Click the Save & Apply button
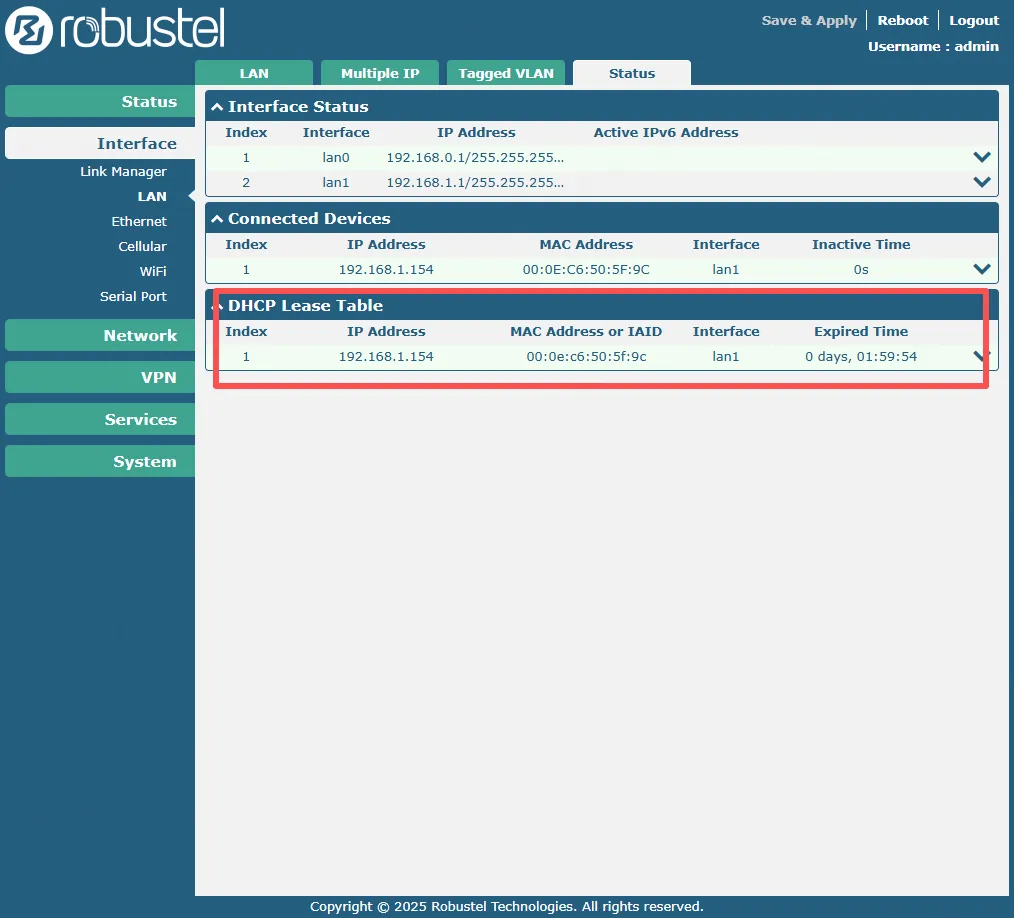Screen dimensions: 1014x918 click(809, 20)
